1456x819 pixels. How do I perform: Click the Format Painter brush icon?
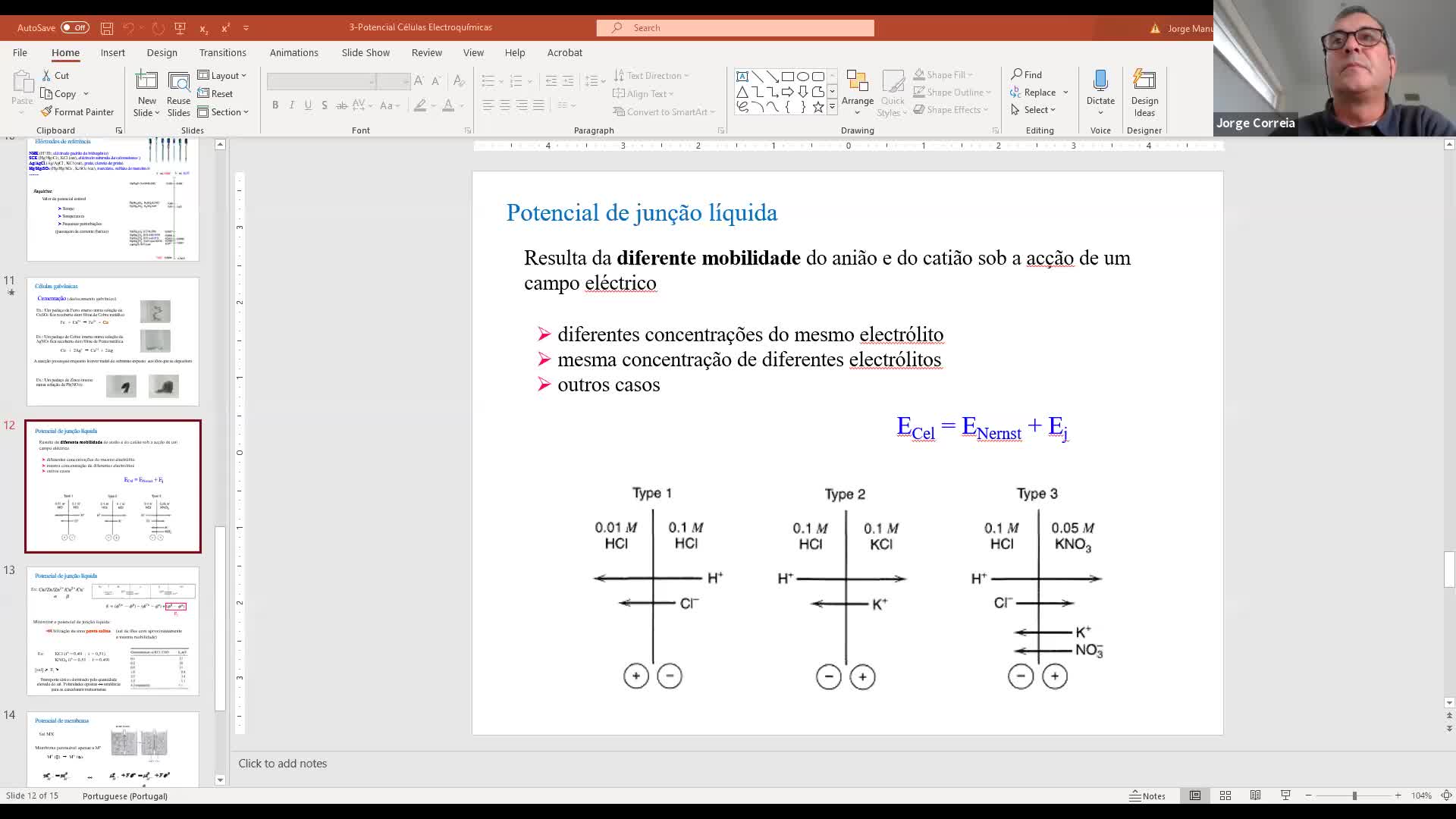pos(47,111)
